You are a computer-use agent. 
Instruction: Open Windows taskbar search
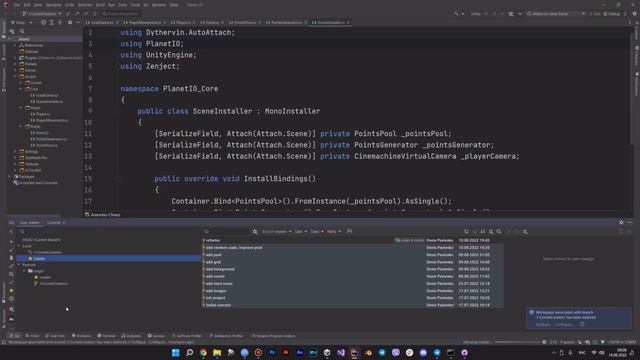click(189, 353)
